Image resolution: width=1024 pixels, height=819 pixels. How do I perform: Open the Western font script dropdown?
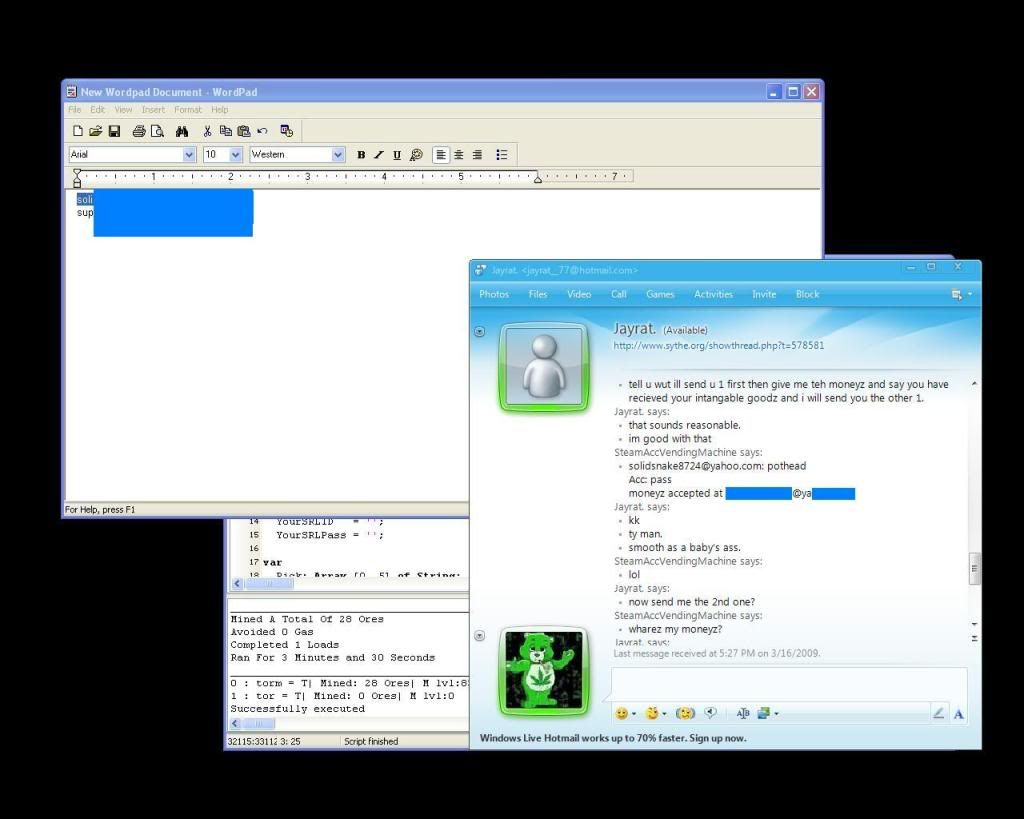(338, 155)
